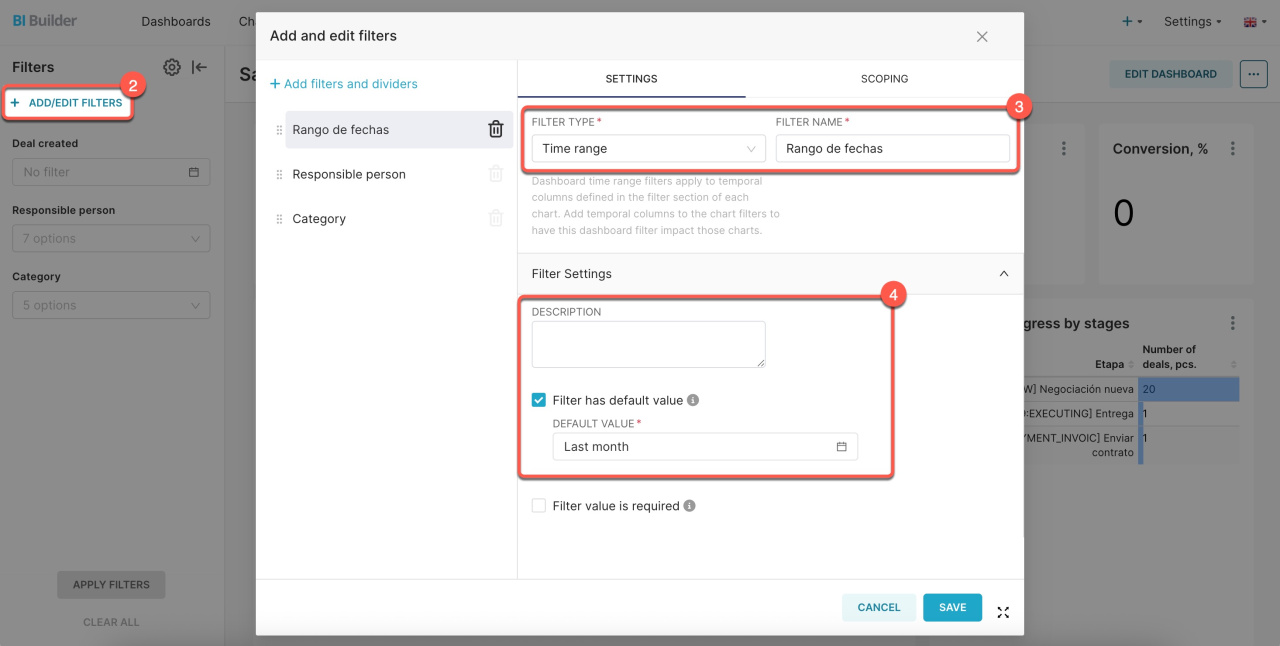
Task: Click the filters settings gear icon
Action: [x=172, y=67]
